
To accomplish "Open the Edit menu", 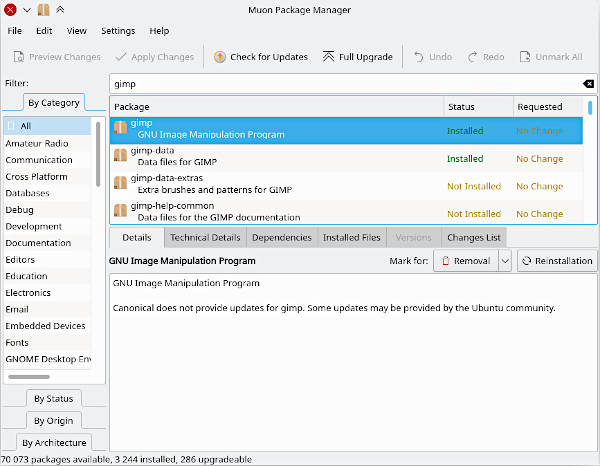I will point(44,31).
